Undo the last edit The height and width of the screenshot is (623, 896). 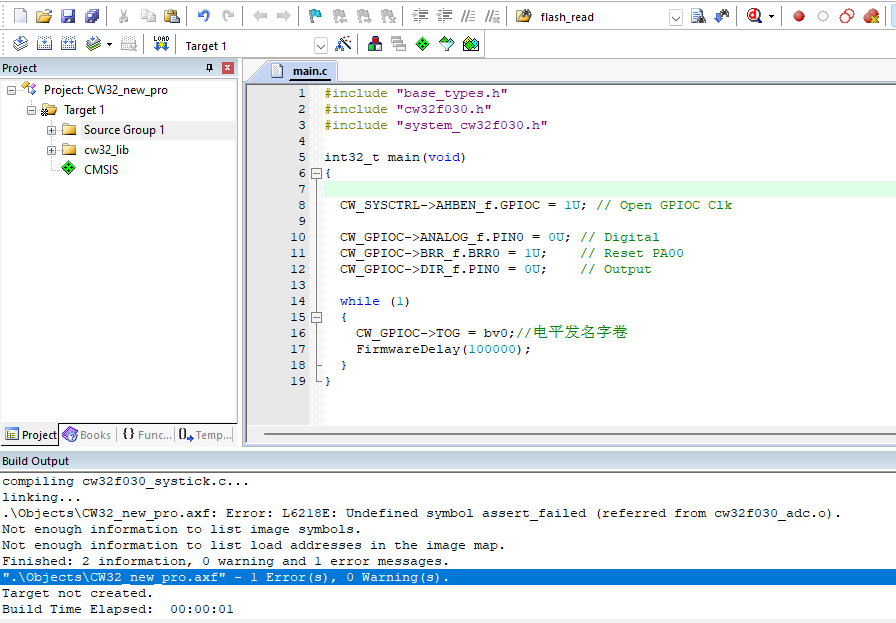tap(203, 16)
